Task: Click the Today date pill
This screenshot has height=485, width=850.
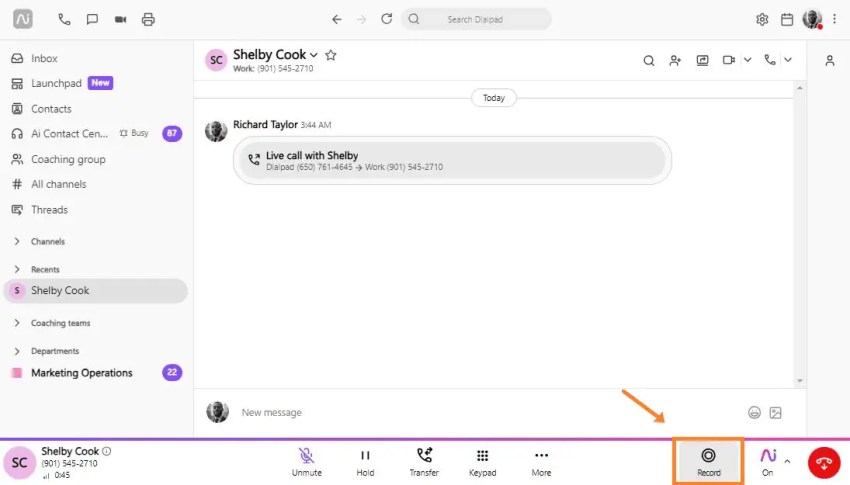Action: [494, 98]
